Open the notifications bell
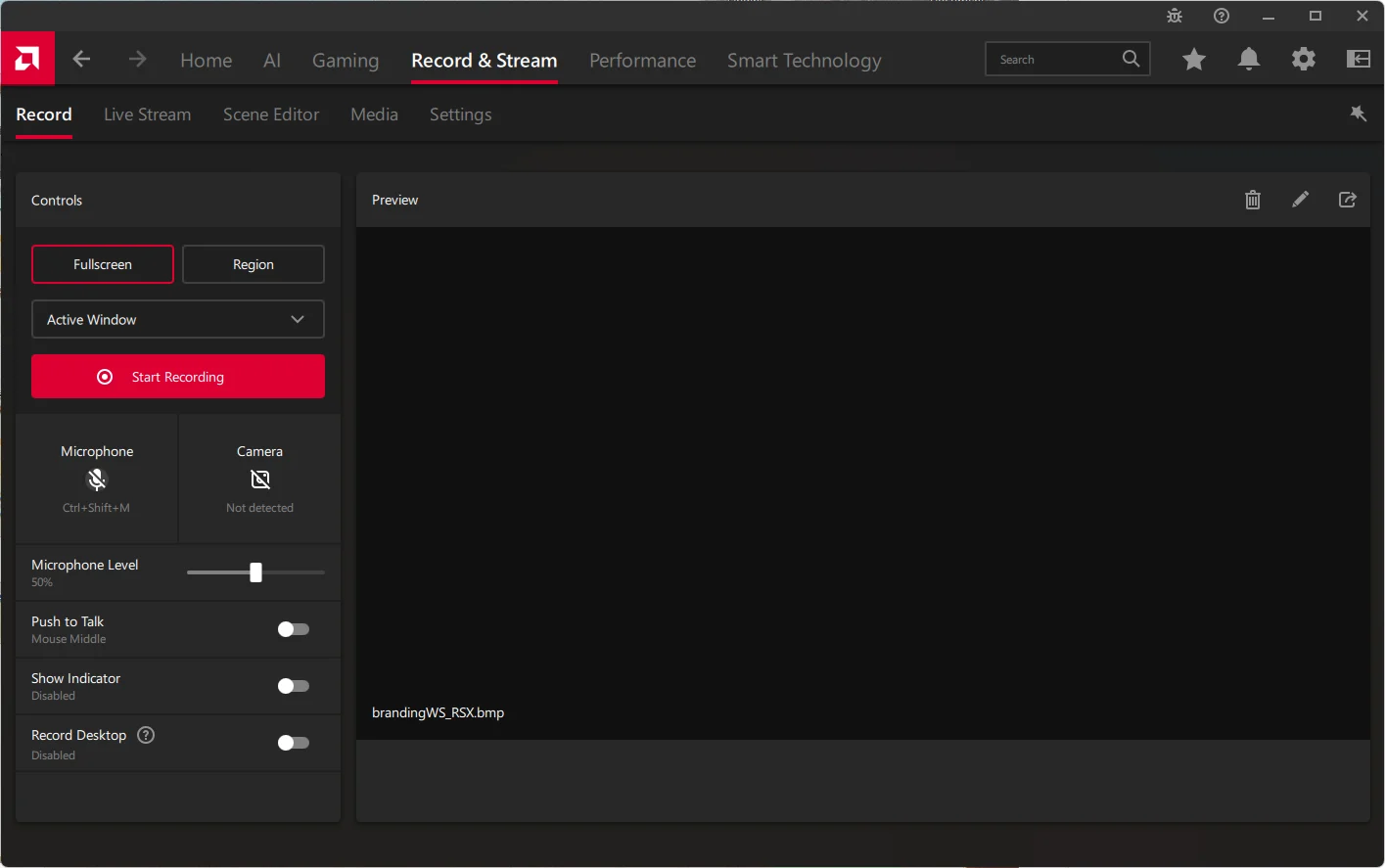This screenshot has height=868, width=1385. click(1248, 60)
